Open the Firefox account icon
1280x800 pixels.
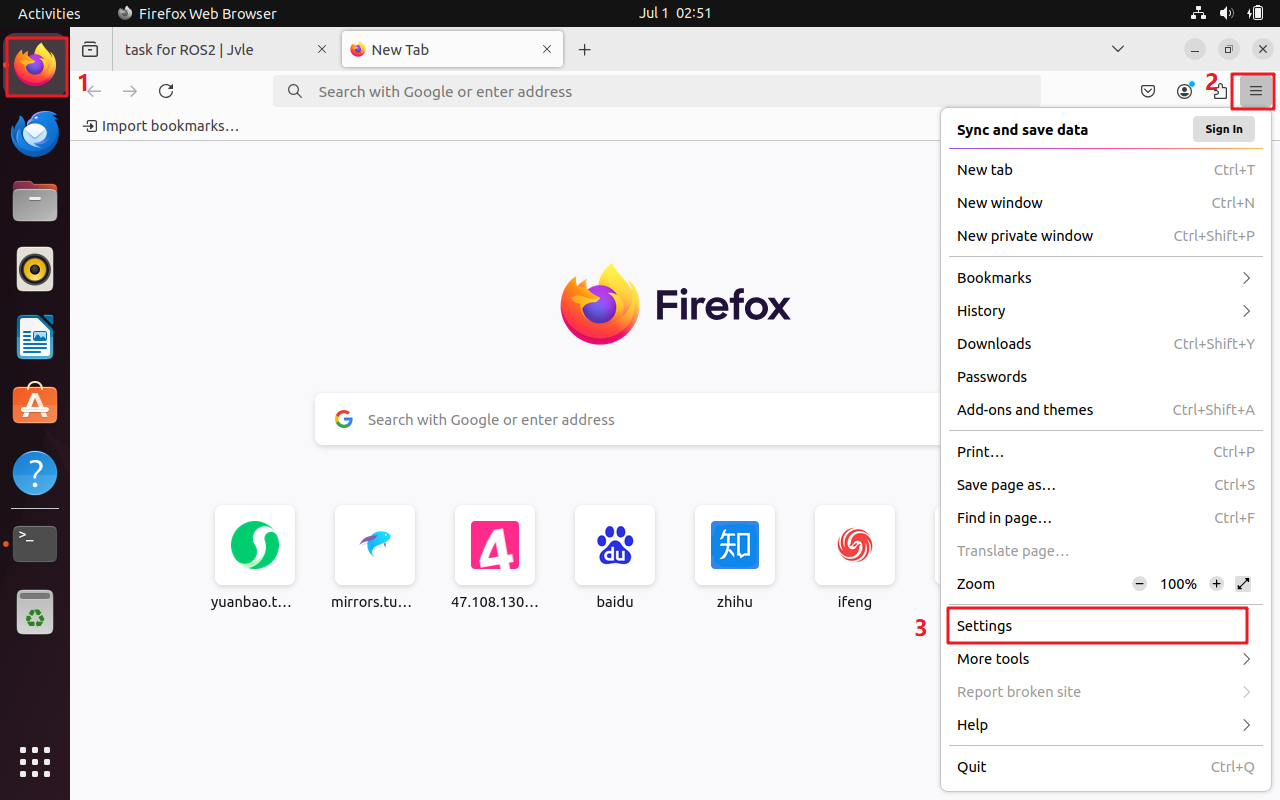[1184, 91]
